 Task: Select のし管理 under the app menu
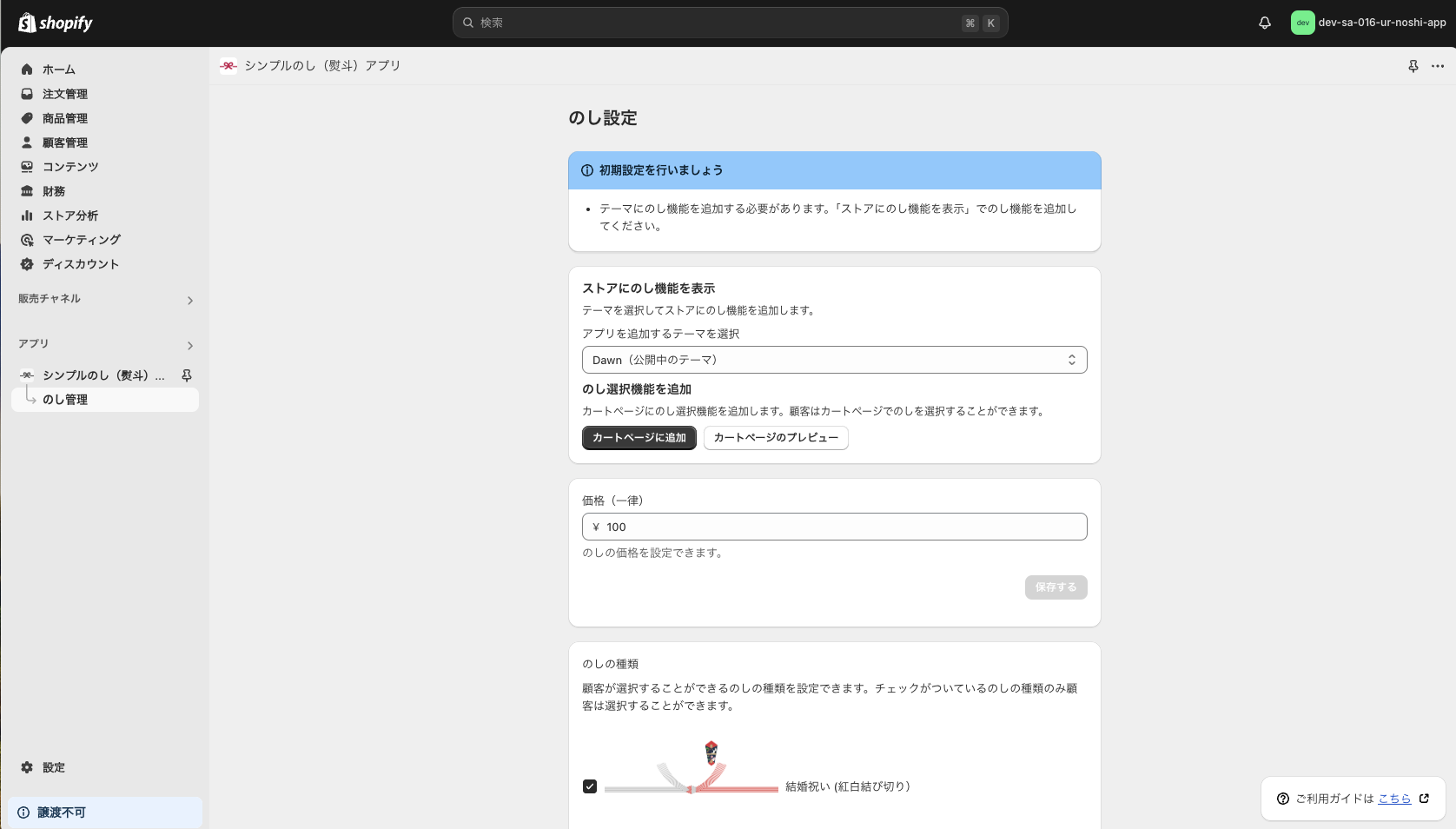[x=65, y=400]
